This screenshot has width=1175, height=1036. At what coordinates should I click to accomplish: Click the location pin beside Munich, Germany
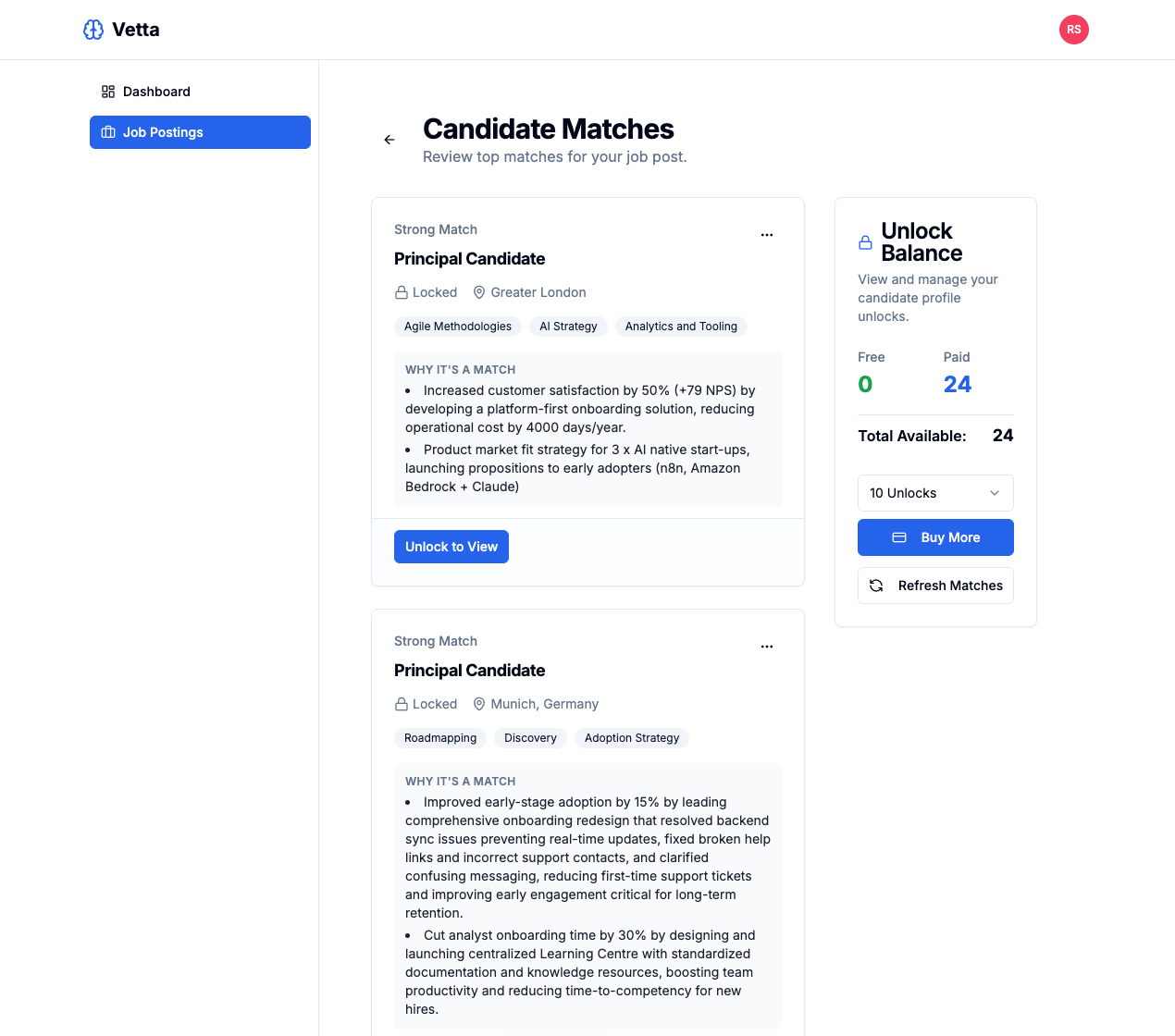[479, 704]
